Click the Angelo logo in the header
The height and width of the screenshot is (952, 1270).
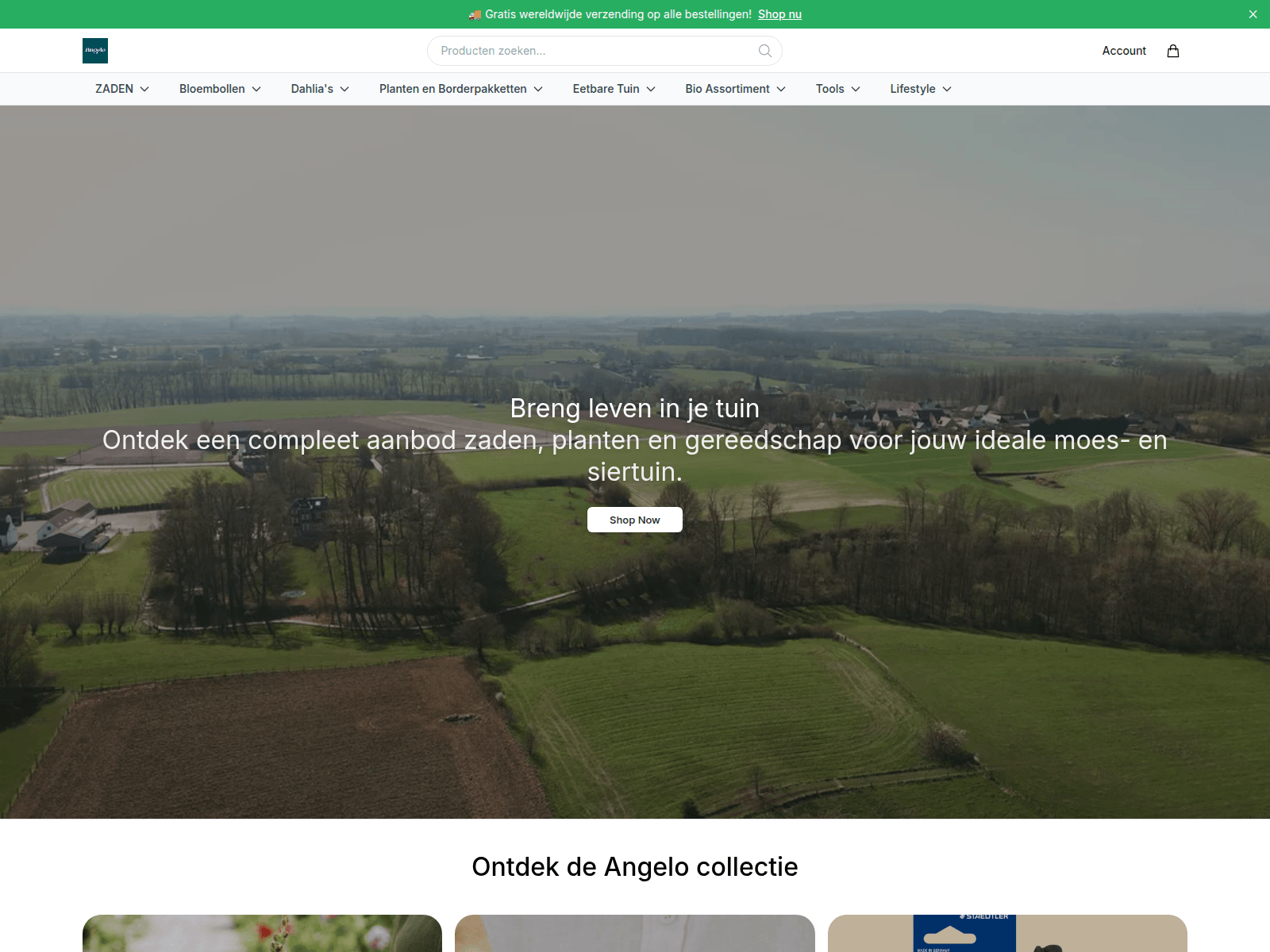tap(95, 51)
